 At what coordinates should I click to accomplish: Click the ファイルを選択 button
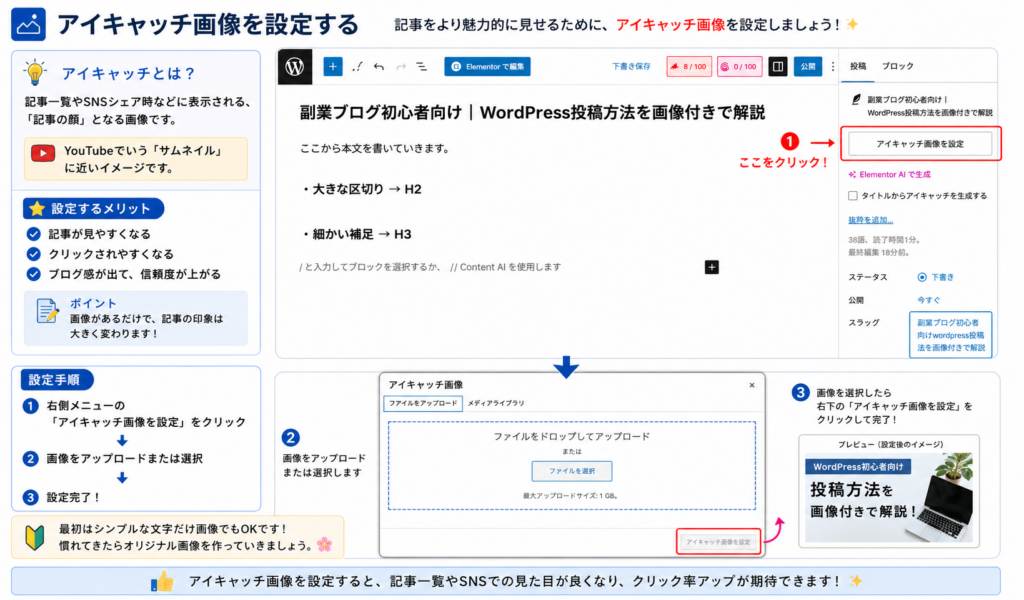tap(571, 471)
